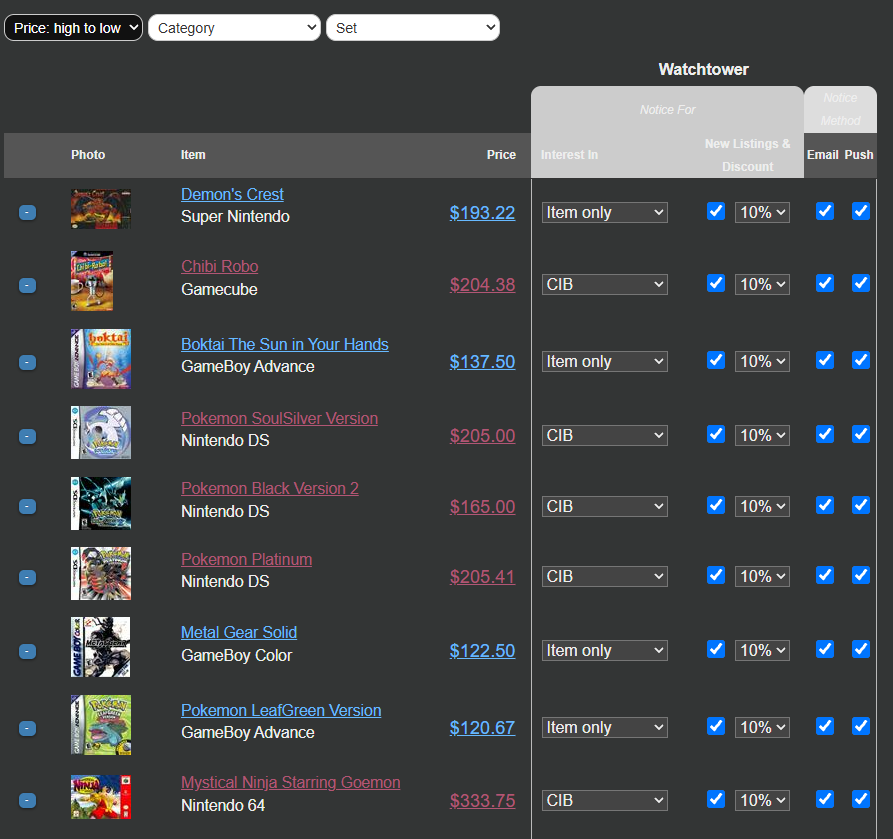Click the Item column header
This screenshot has height=839, width=893.
coord(193,154)
